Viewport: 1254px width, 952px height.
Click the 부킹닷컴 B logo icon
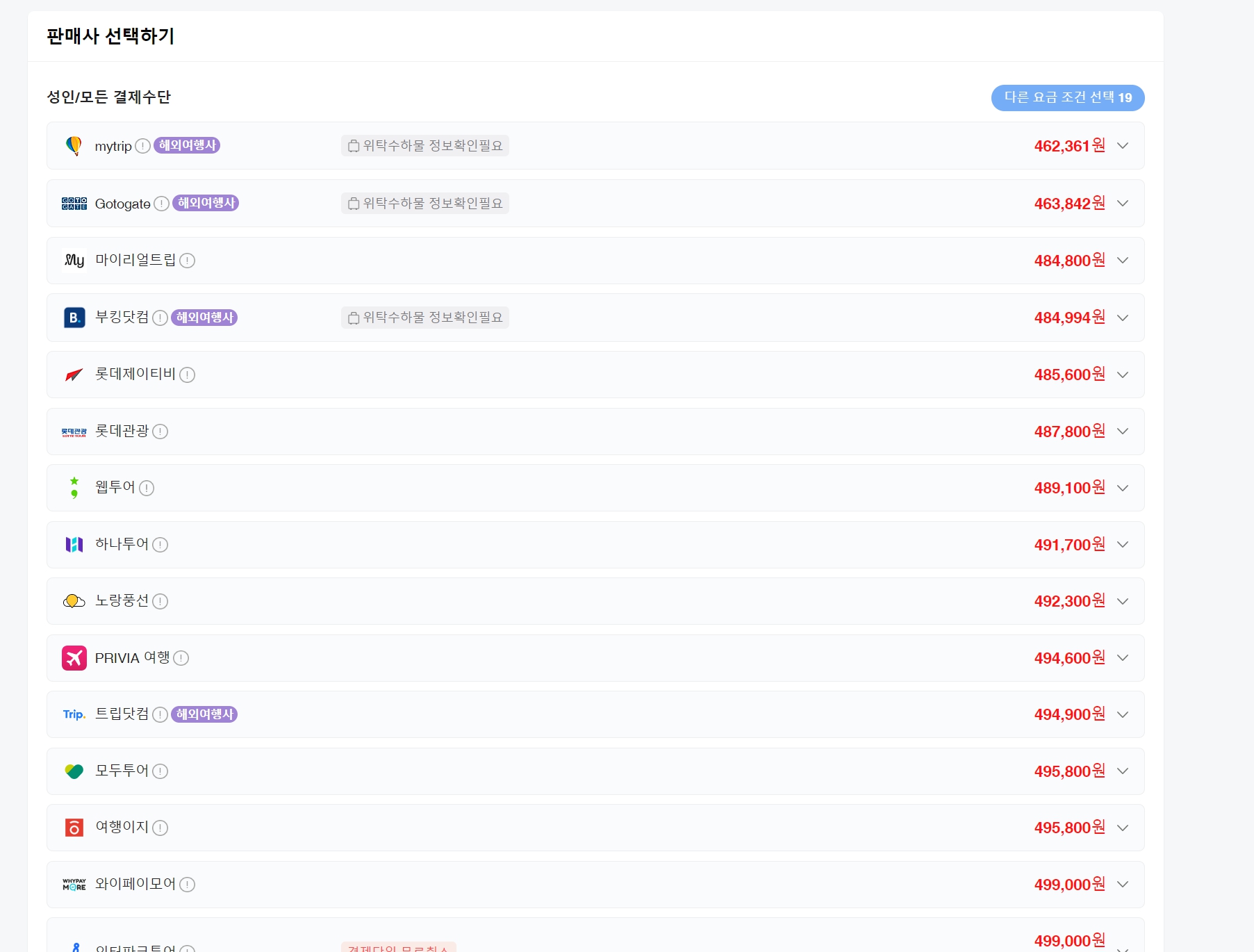[x=74, y=318]
